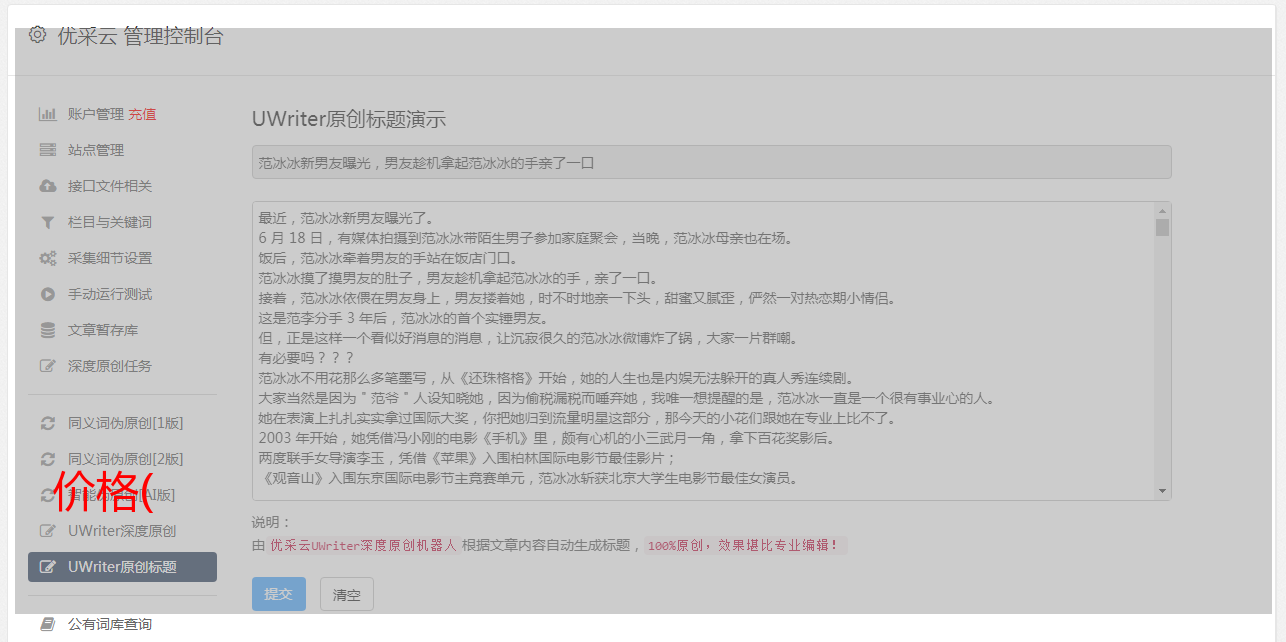Click the edit icon for UWriter深度原创
Viewport: 1286px width, 642px height.
tap(47, 531)
